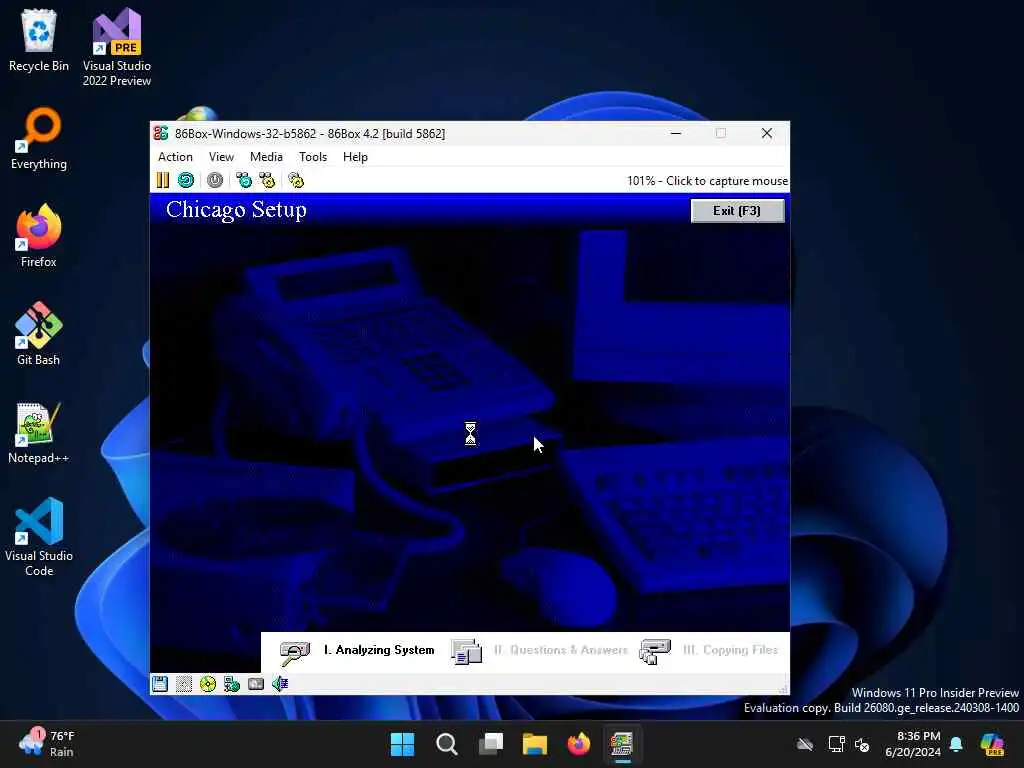Select the Firefox desktop shortcut
This screenshot has height=768, width=1024.
(x=39, y=236)
